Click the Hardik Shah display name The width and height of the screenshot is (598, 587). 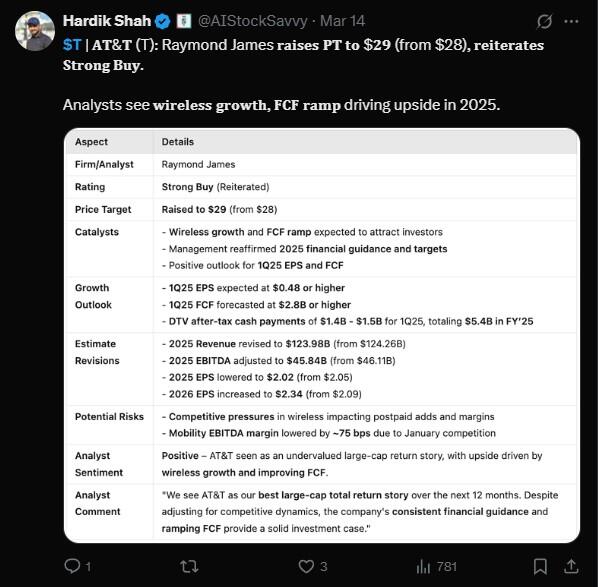tap(107, 21)
